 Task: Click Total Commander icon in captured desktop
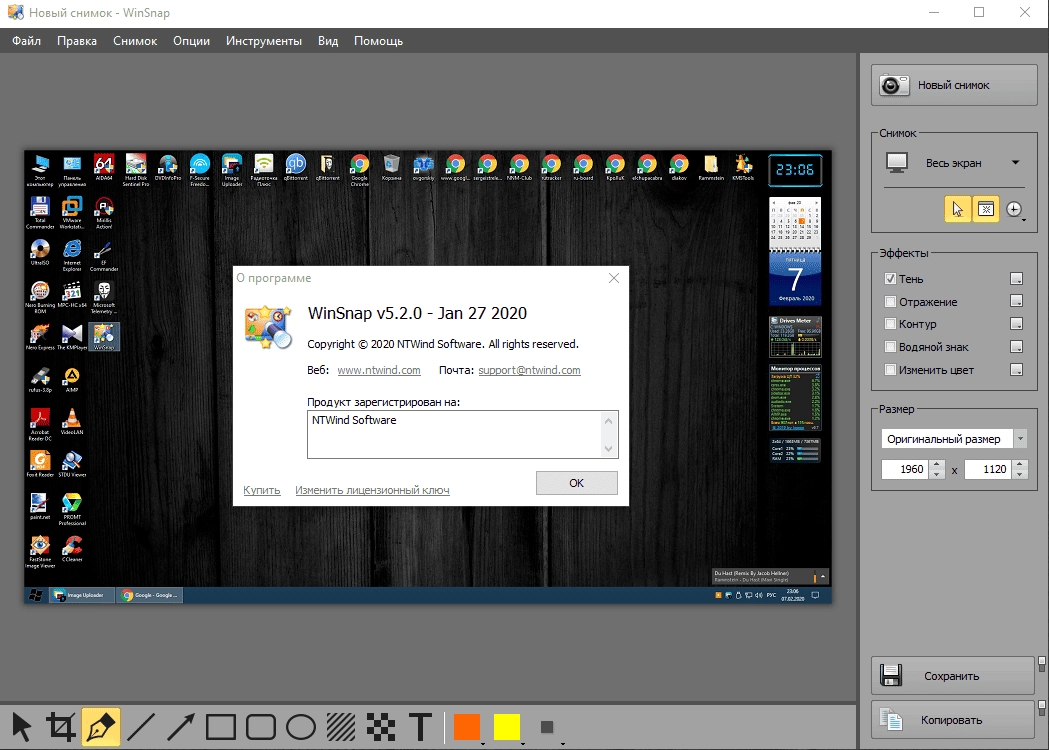[x=40, y=211]
